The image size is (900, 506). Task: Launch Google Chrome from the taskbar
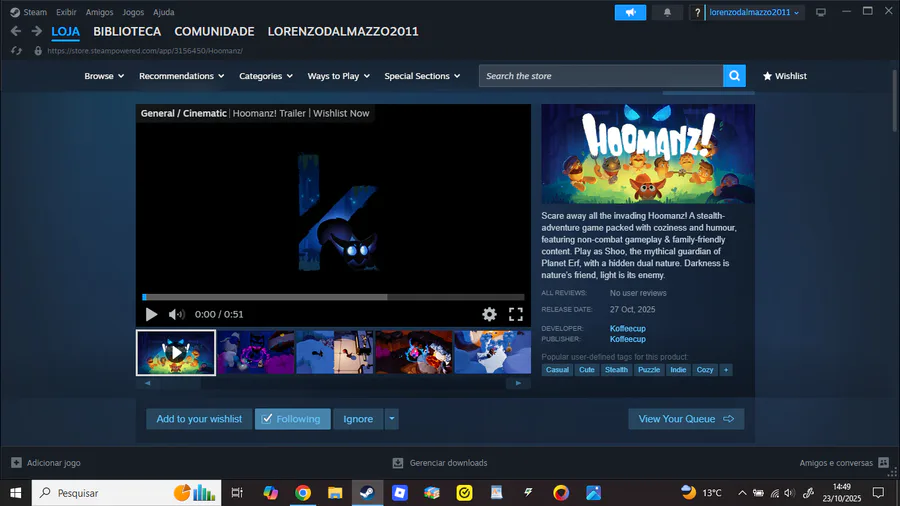pyautogui.click(x=303, y=493)
